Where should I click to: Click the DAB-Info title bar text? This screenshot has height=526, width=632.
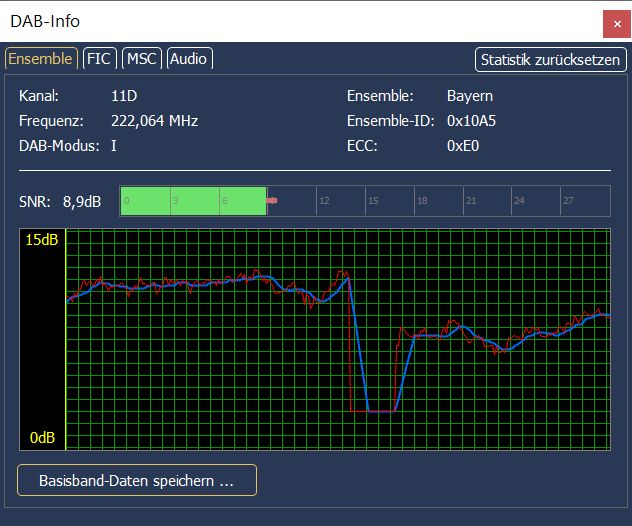[x=45, y=21]
